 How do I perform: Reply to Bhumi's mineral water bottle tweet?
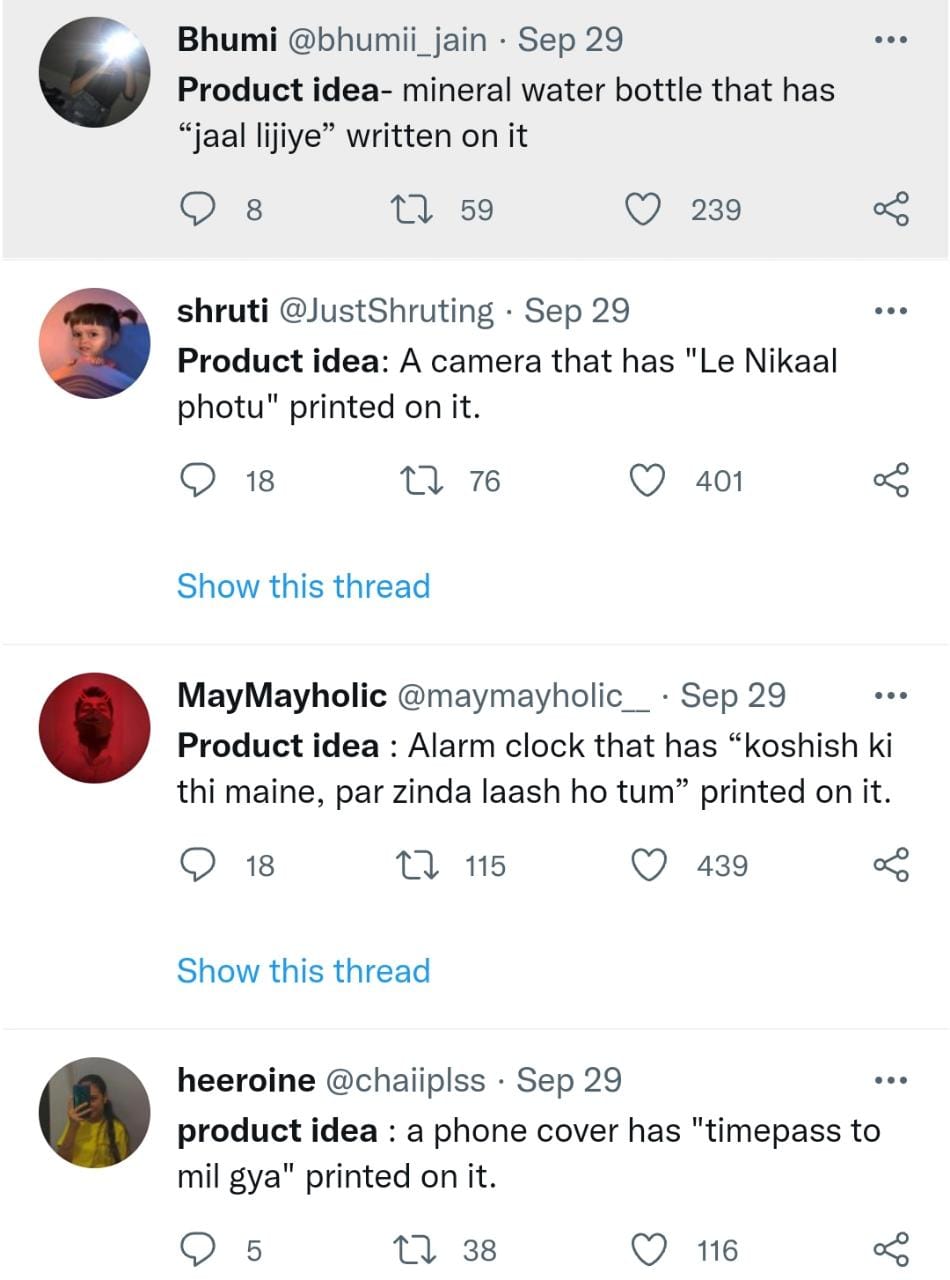tap(197, 210)
